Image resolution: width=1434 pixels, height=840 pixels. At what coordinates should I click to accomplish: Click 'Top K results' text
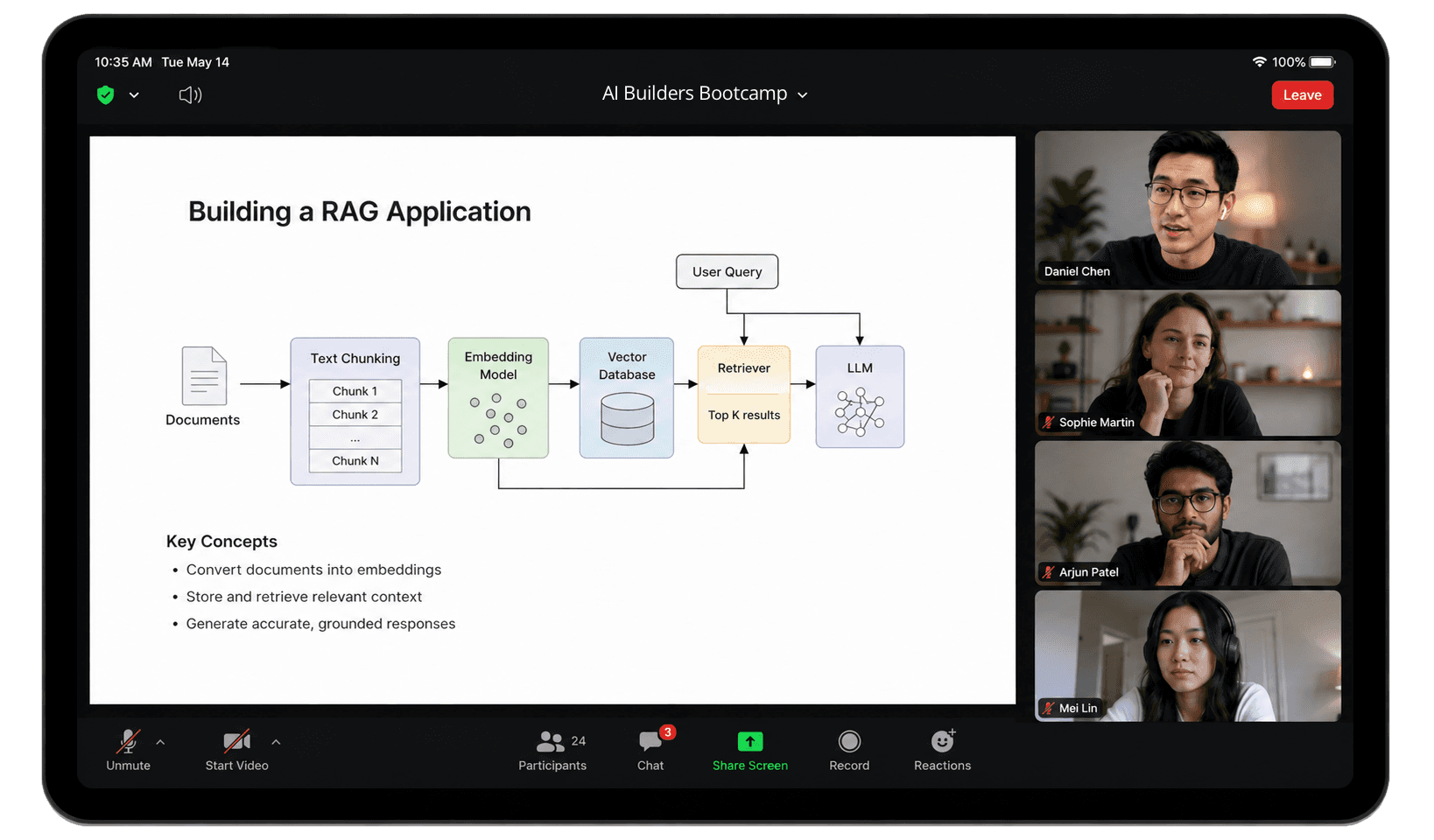[744, 415]
